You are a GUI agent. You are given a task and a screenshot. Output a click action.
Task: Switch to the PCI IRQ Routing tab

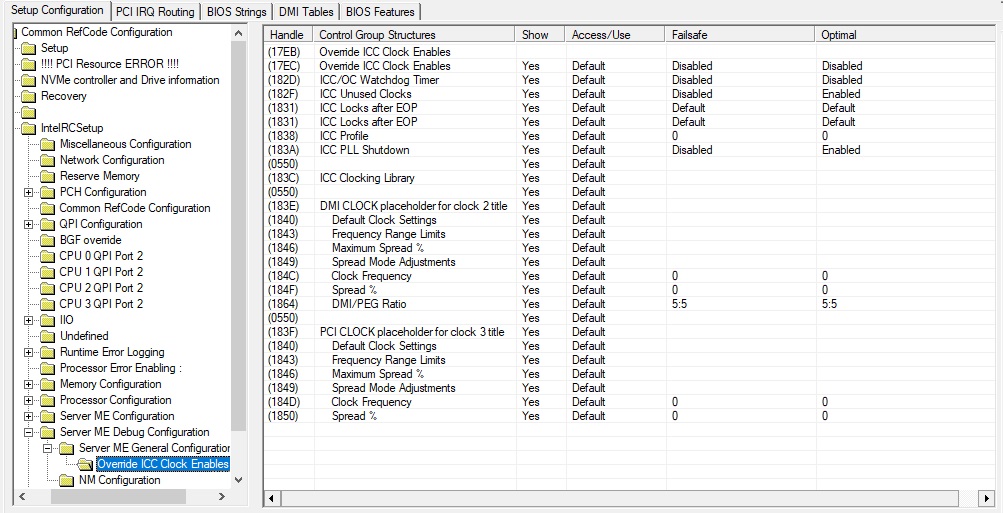coord(155,12)
